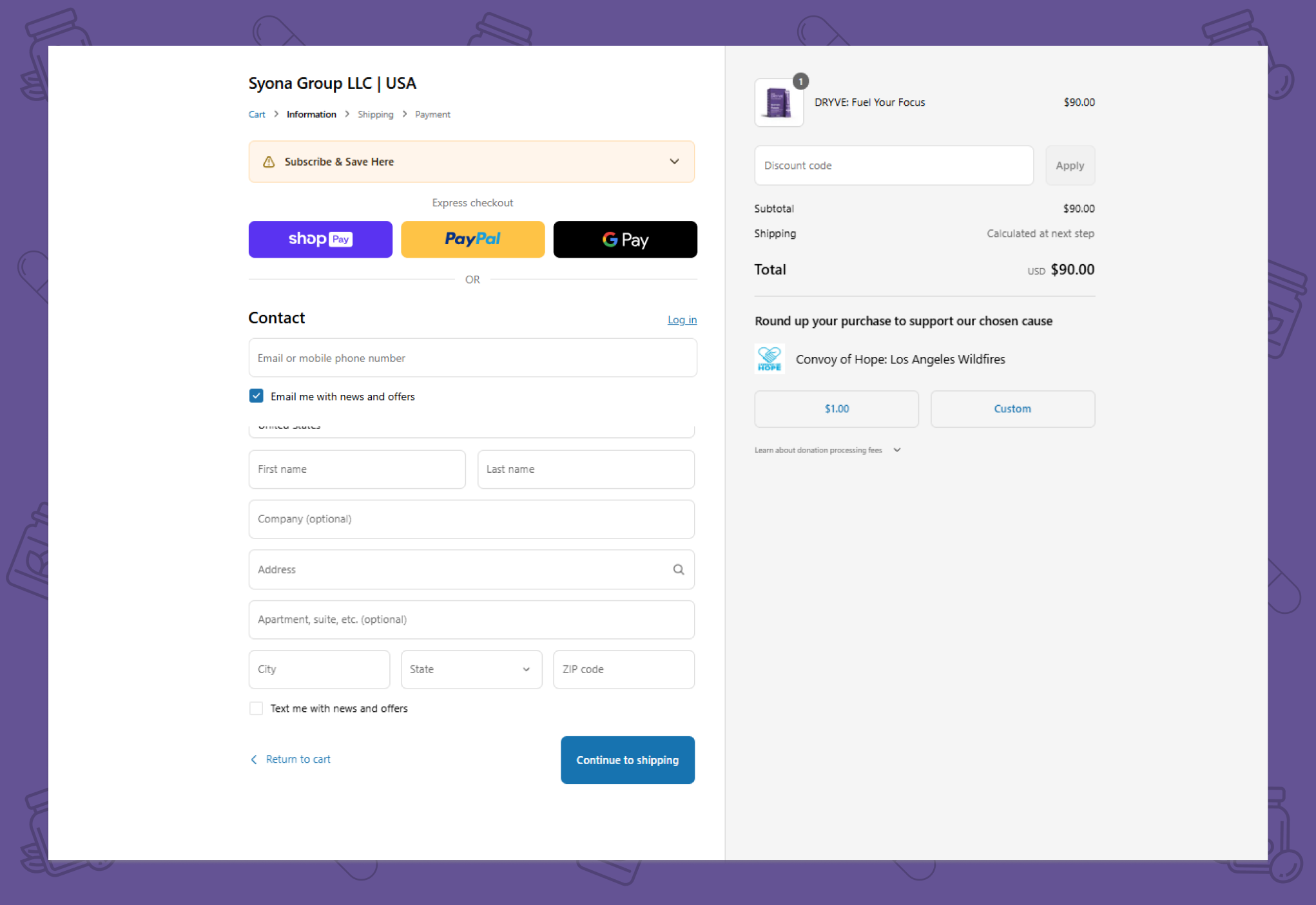Click the Log in link
Viewport: 1316px width, 905px height.
(682, 320)
